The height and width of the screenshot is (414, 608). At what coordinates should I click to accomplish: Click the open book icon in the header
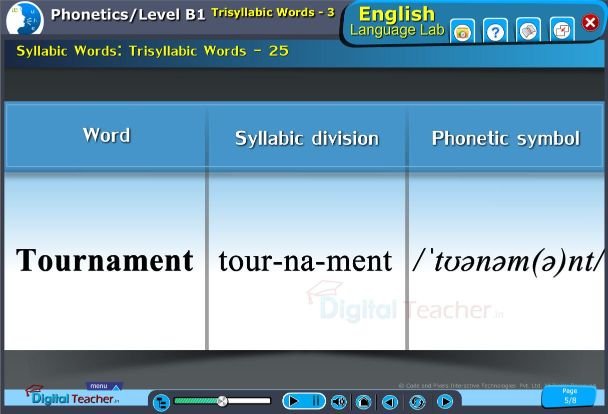[528, 31]
